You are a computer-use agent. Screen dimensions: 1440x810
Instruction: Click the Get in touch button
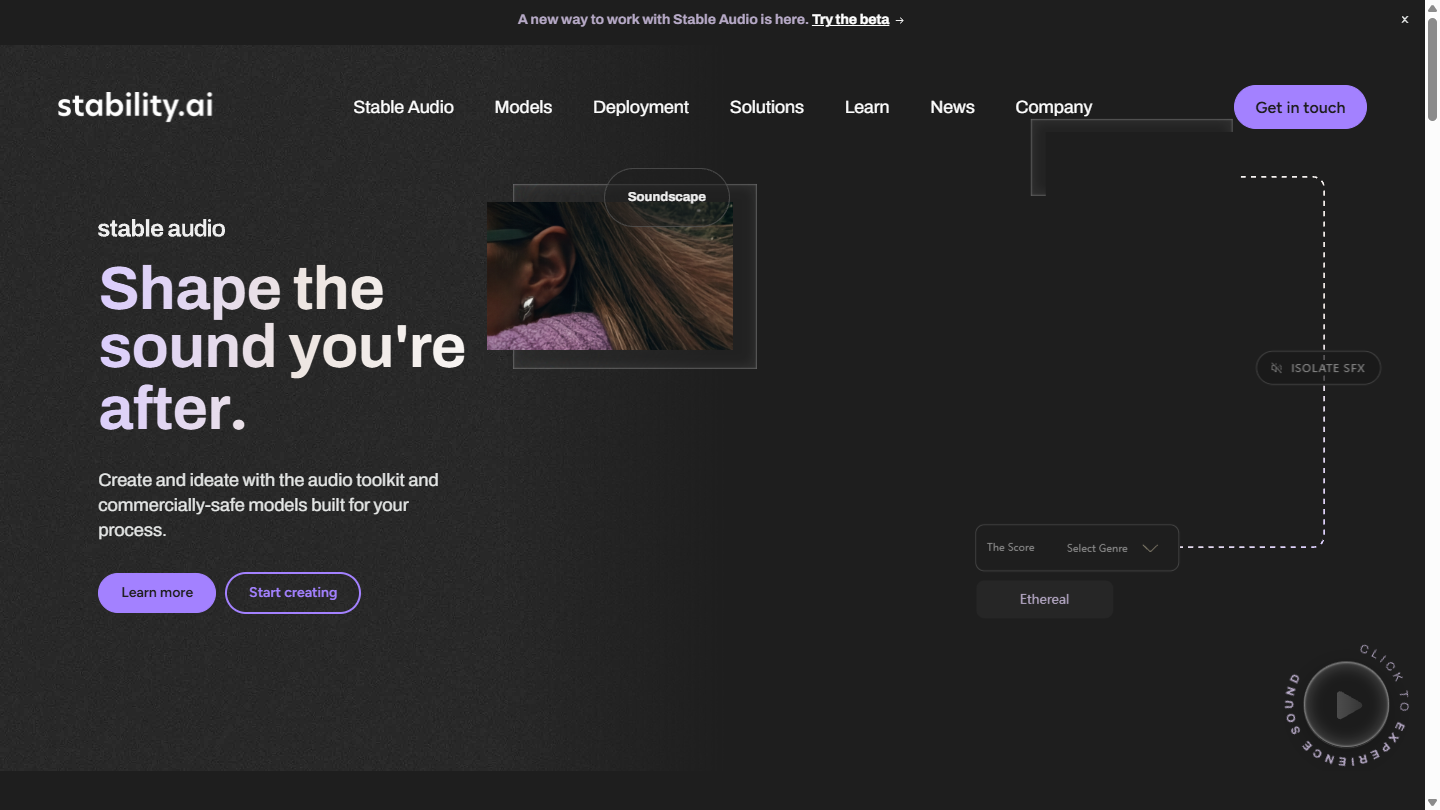pos(1300,107)
